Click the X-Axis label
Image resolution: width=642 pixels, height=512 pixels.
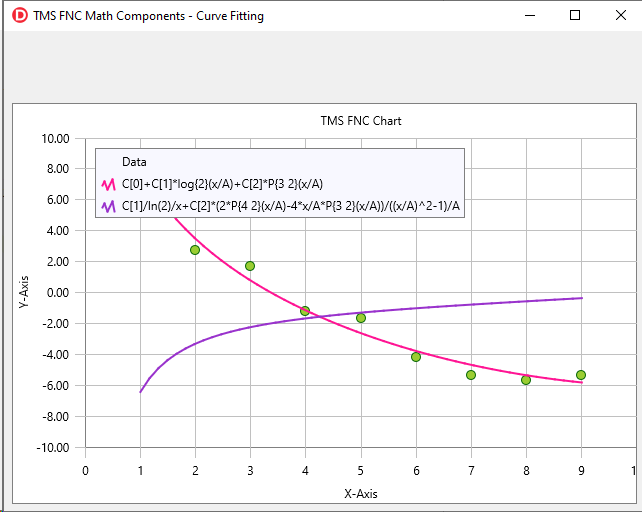coord(361,494)
